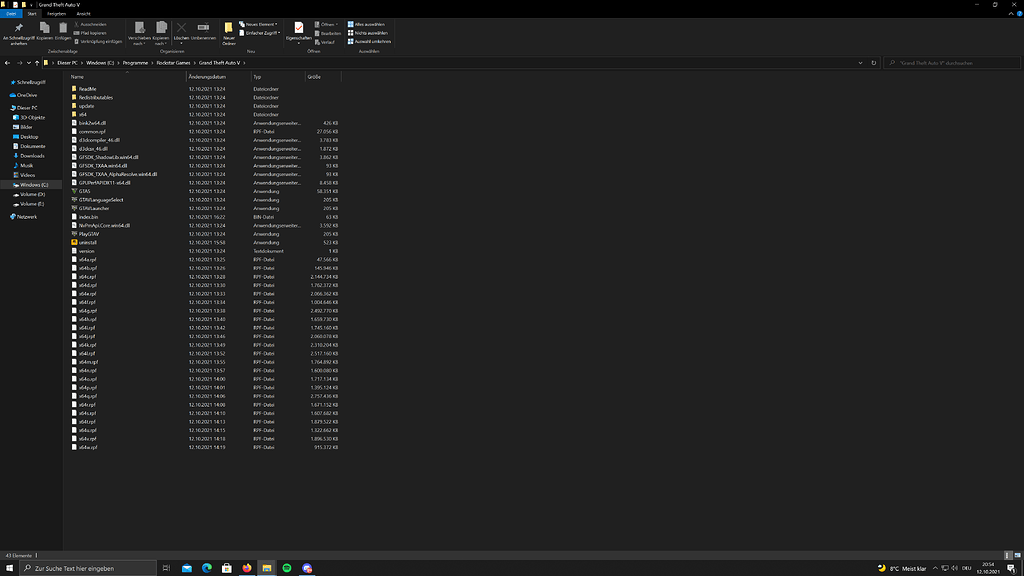
Task: Click Alles auswählen in the ribbon
Action: pos(366,24)
